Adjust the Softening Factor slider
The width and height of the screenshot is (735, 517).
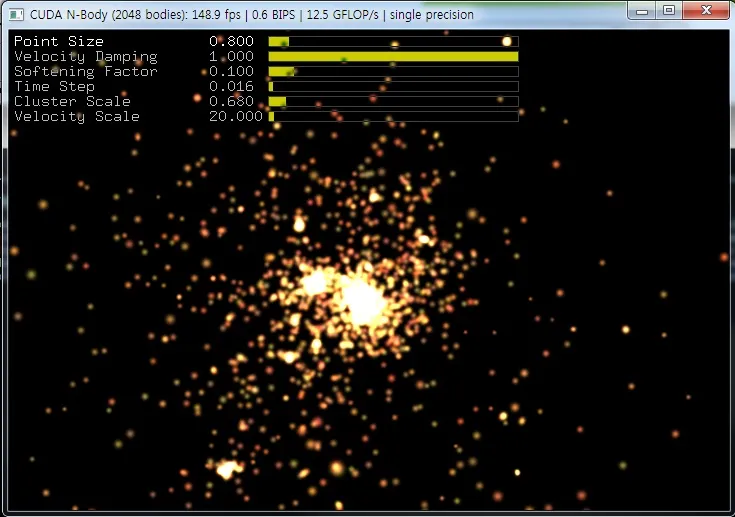393,72
